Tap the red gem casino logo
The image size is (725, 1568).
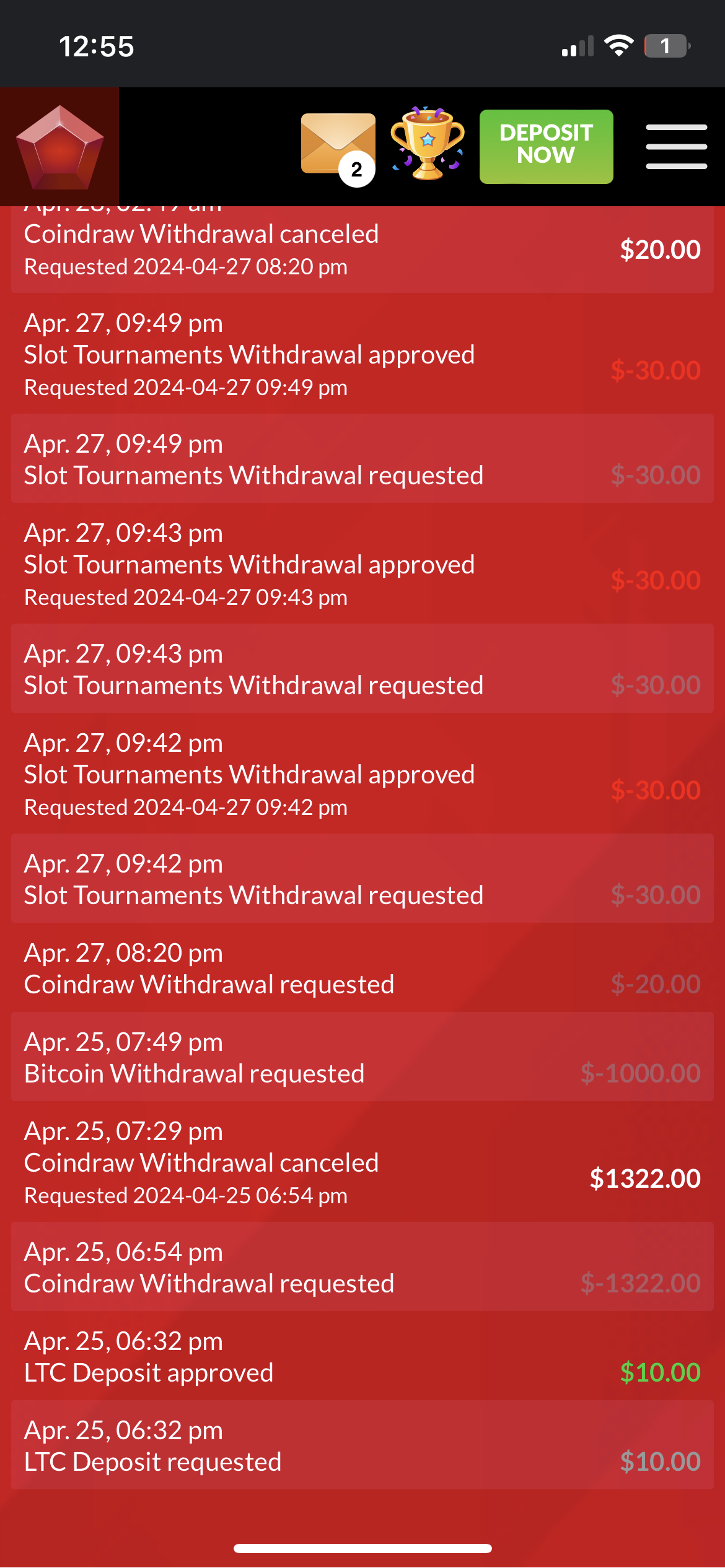pos(59,147)
